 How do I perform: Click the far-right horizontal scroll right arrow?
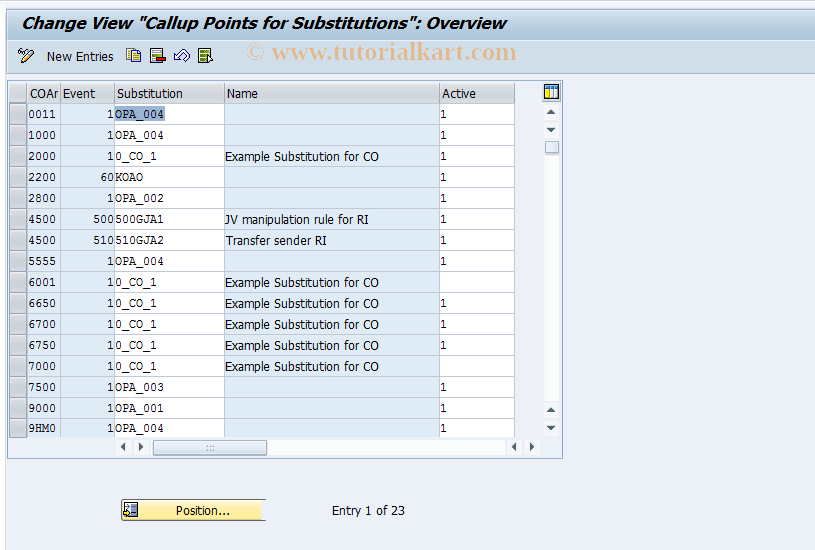point(532,447)
